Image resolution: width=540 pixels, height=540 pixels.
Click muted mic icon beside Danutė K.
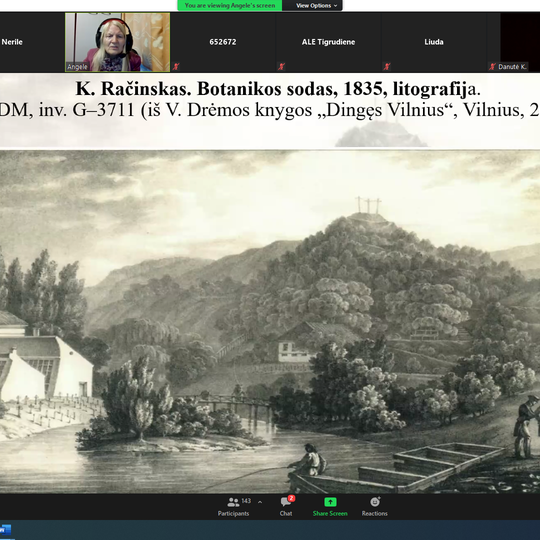492,66
